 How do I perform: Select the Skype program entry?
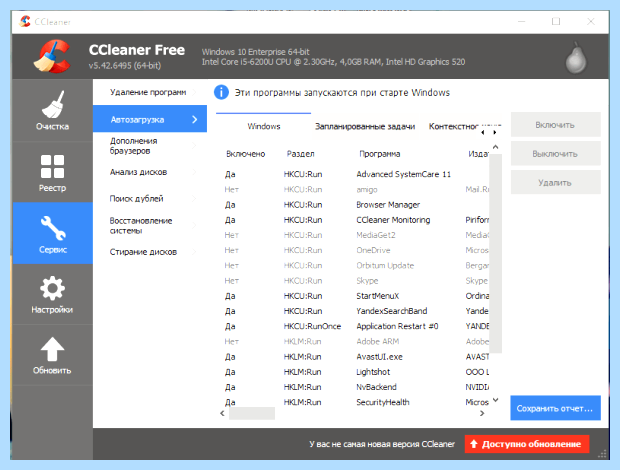356,281
